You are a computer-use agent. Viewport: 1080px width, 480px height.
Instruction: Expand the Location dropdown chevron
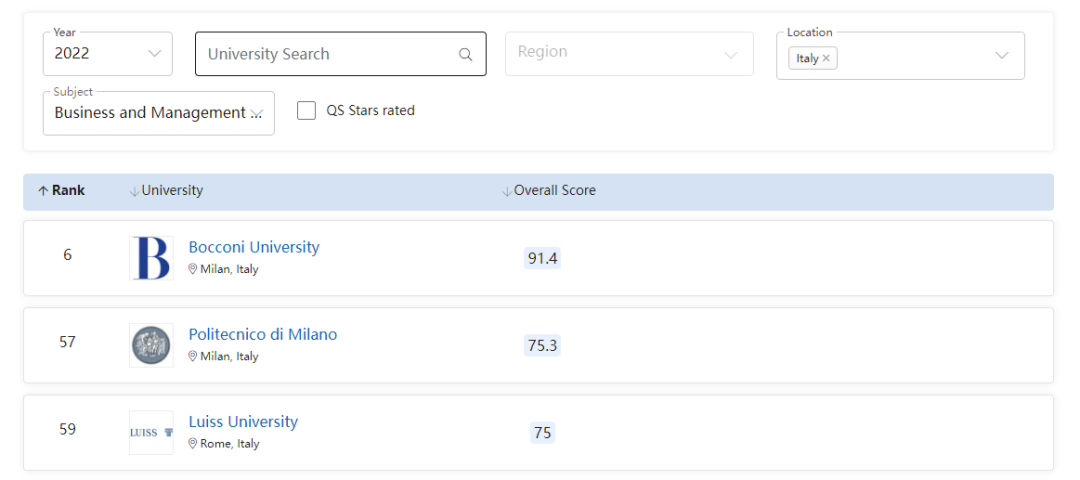click(1001, 56)
